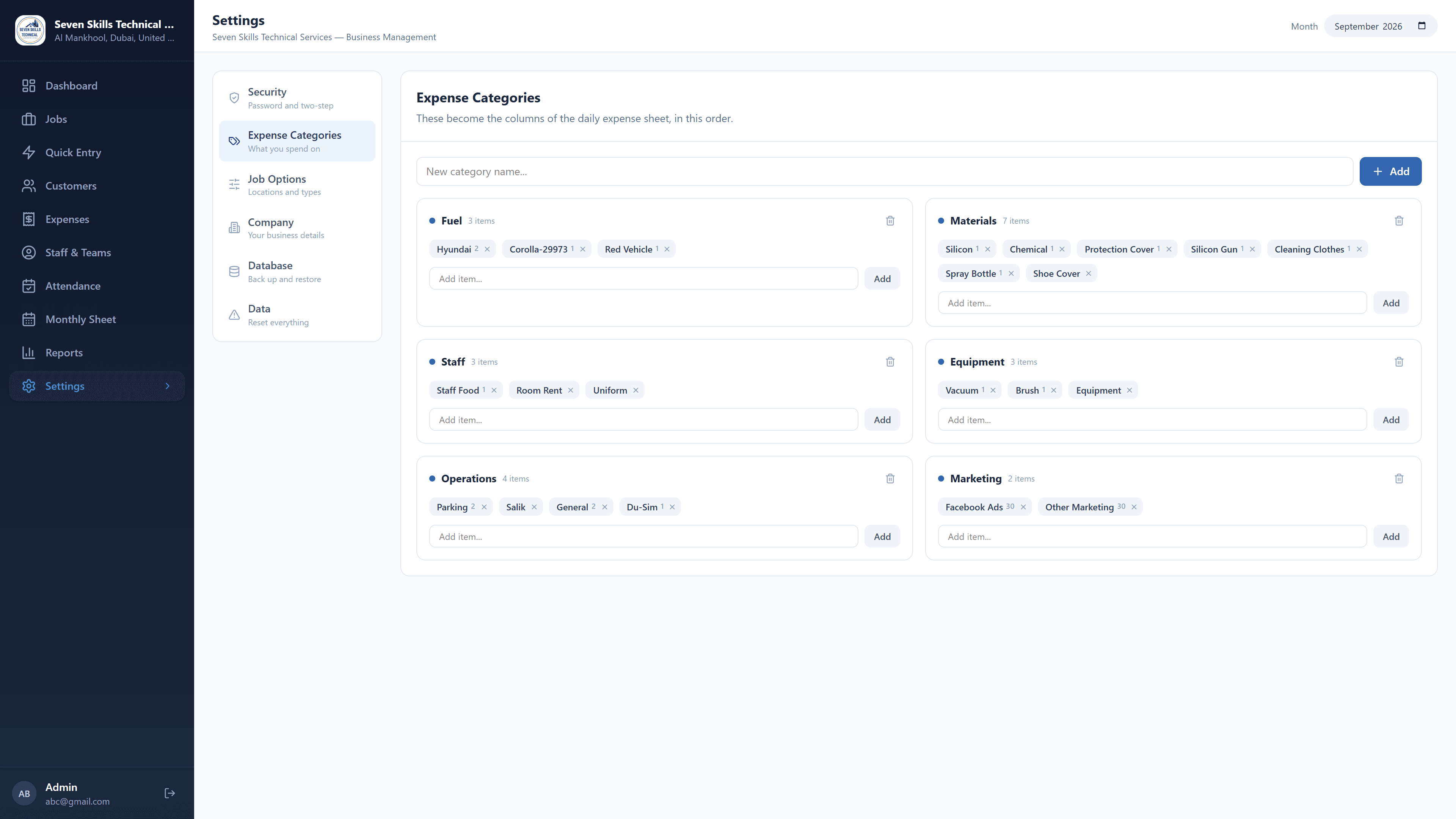The width and height of the screenshot is (1456, 819).
Task: Click the Staff category trash icon
Action: point(890,362)
